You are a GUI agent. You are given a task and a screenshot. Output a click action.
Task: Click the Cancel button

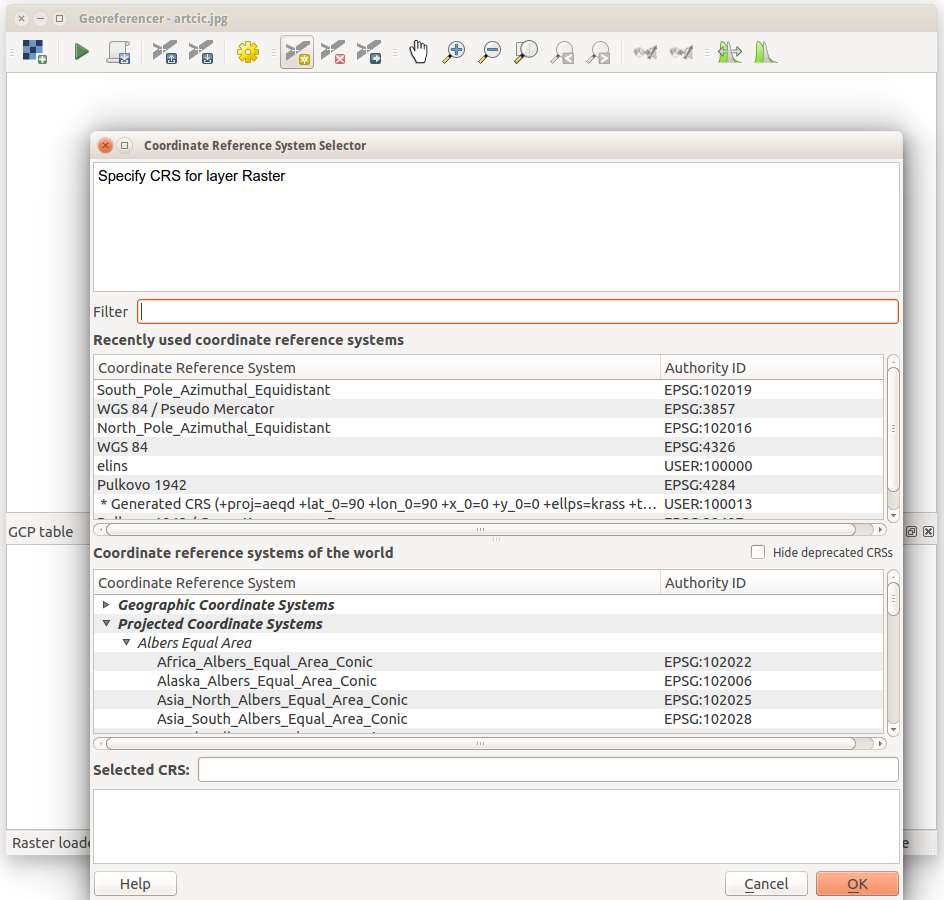tap(766, 884)
